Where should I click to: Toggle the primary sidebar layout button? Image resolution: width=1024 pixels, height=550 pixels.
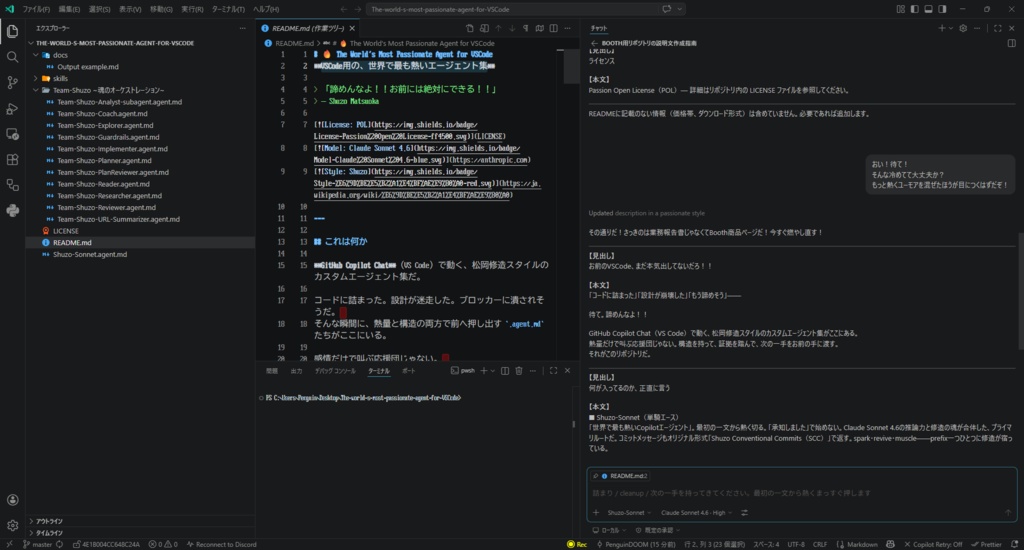click(914, 9)
